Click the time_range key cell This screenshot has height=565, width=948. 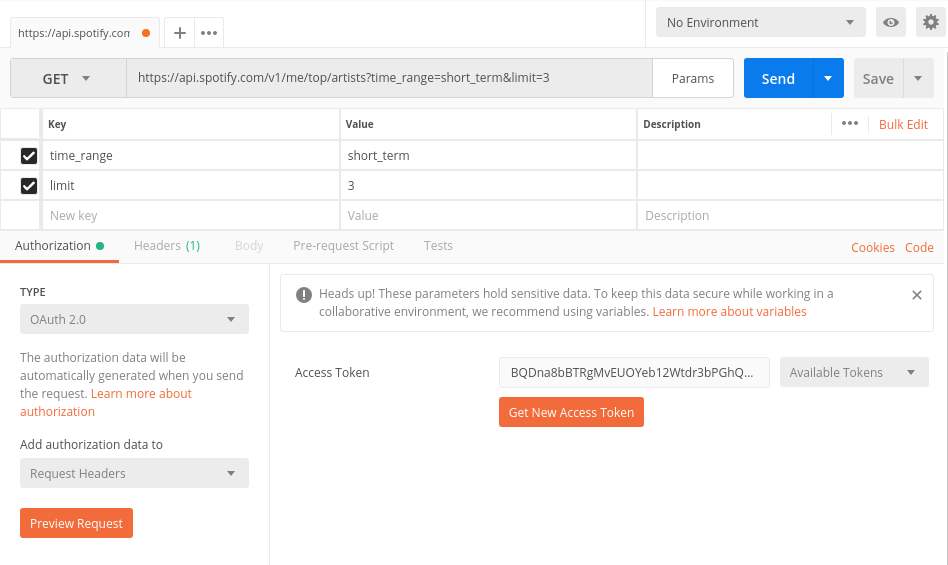(190, 155)
